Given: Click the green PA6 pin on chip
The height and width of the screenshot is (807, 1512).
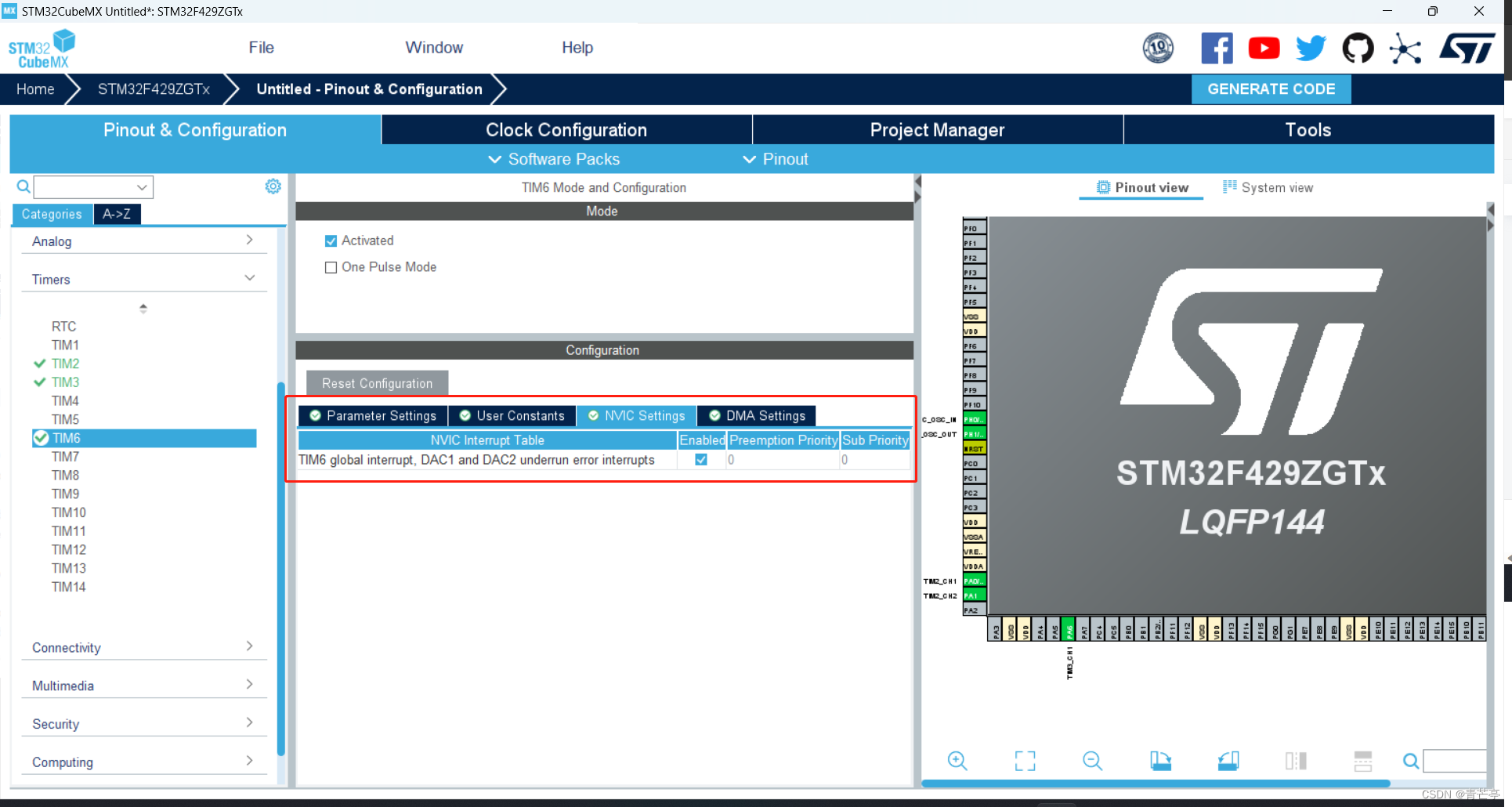Looking at the screenshot, I should pos(1069,629).
